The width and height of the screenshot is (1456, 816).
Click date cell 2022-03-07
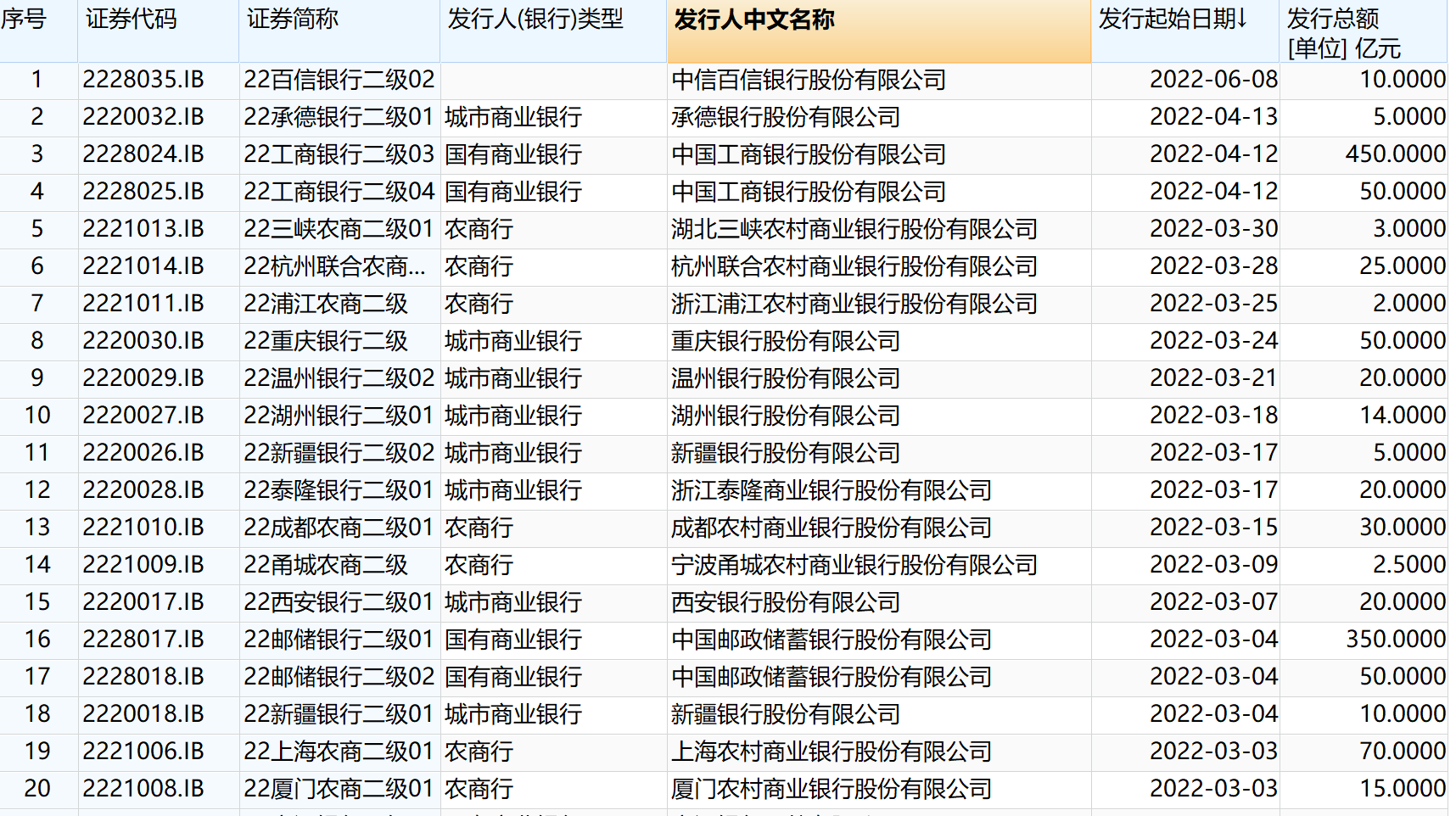click(1213, 602)
